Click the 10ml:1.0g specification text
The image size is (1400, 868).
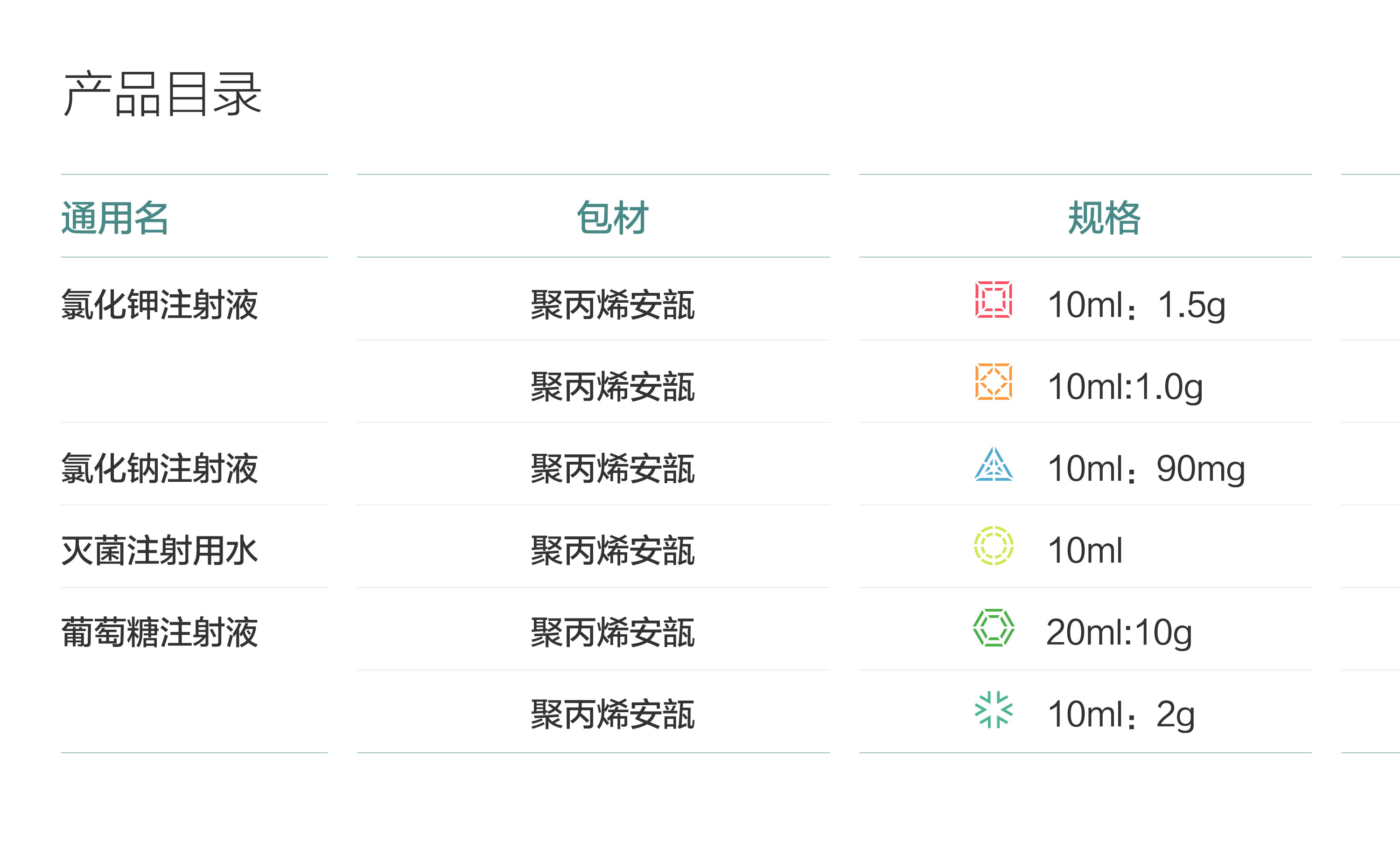click(x=1124, y=386)
